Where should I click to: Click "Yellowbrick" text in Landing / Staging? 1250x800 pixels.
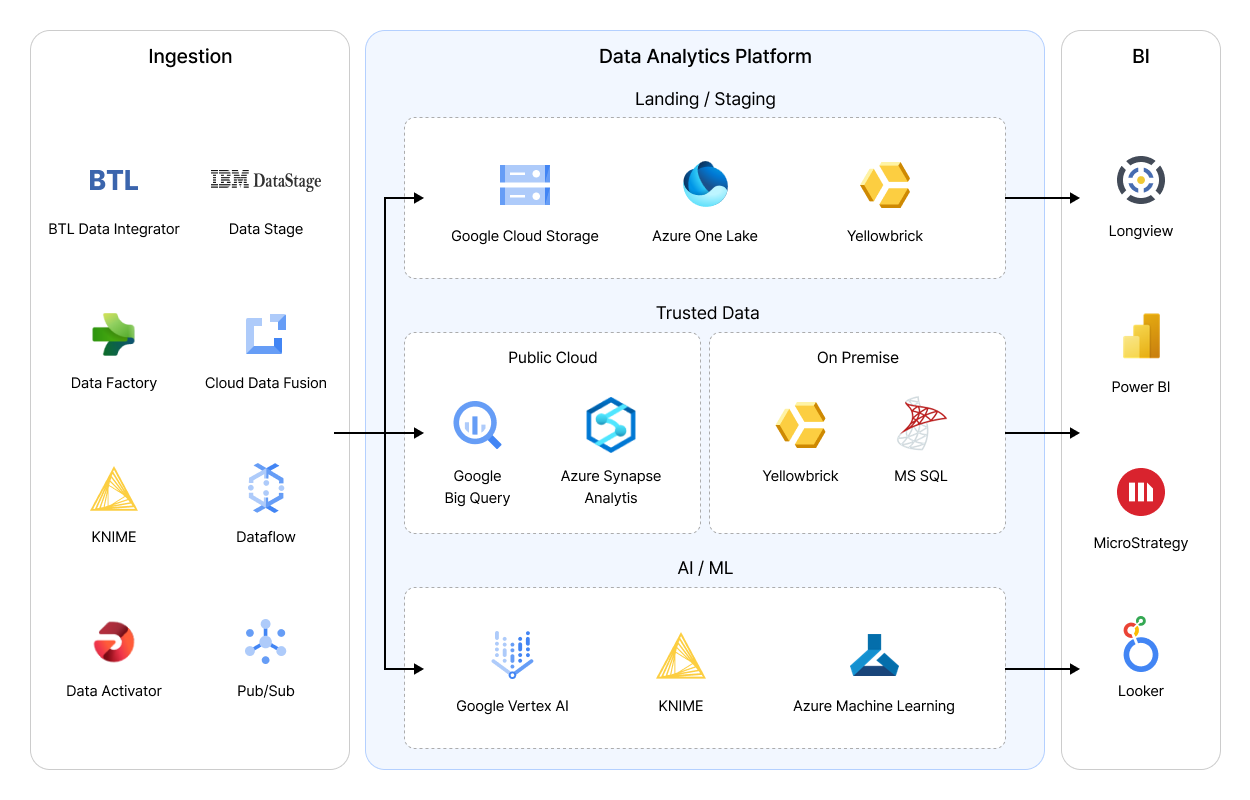885,237
